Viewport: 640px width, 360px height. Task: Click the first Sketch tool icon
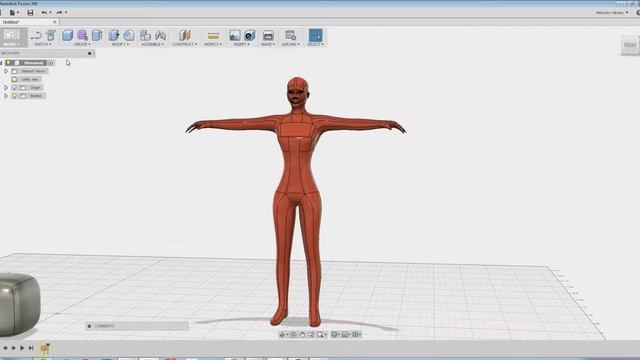(x=36, y=36)
